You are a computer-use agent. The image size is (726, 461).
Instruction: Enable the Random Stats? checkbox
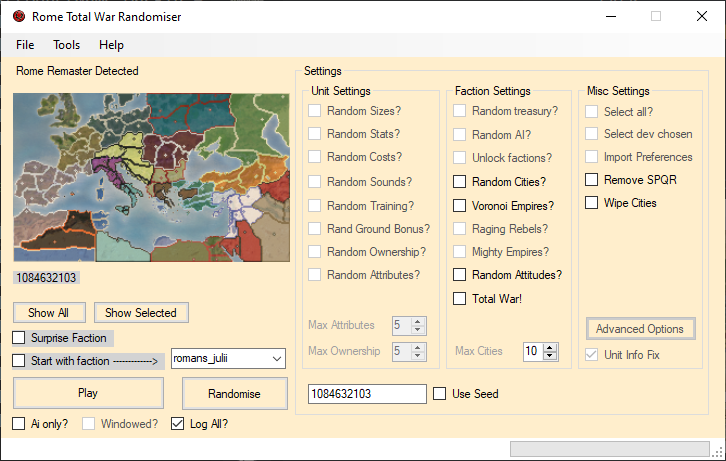tap(314, 134)
